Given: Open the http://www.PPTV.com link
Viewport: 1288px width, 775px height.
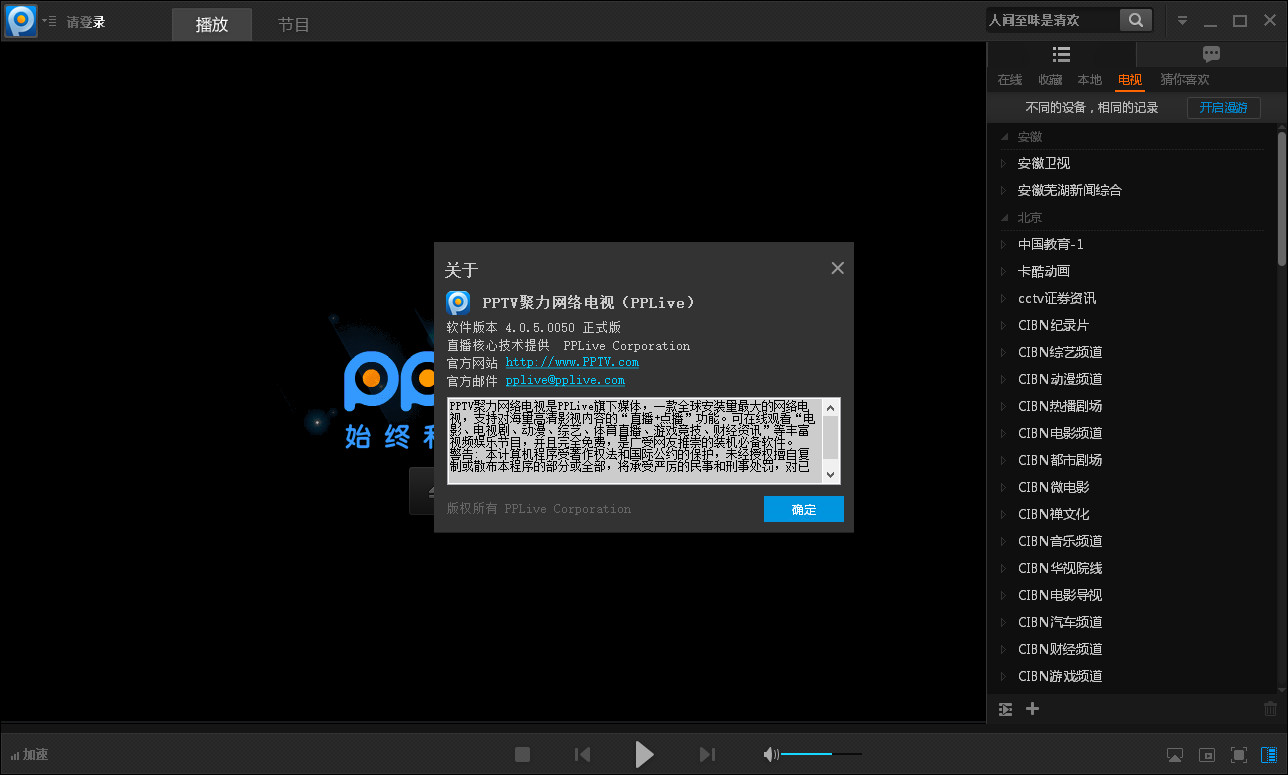Looking at the screenshot, I should click(x=572, y=362).
